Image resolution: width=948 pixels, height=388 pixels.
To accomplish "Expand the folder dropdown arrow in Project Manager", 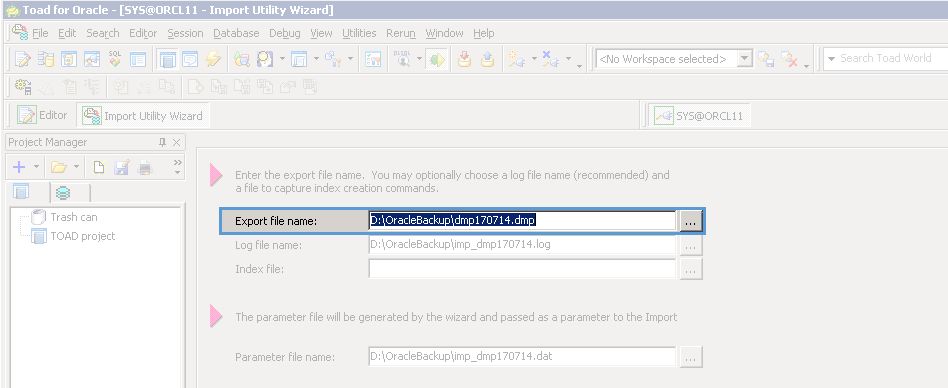I will [76, 167].
